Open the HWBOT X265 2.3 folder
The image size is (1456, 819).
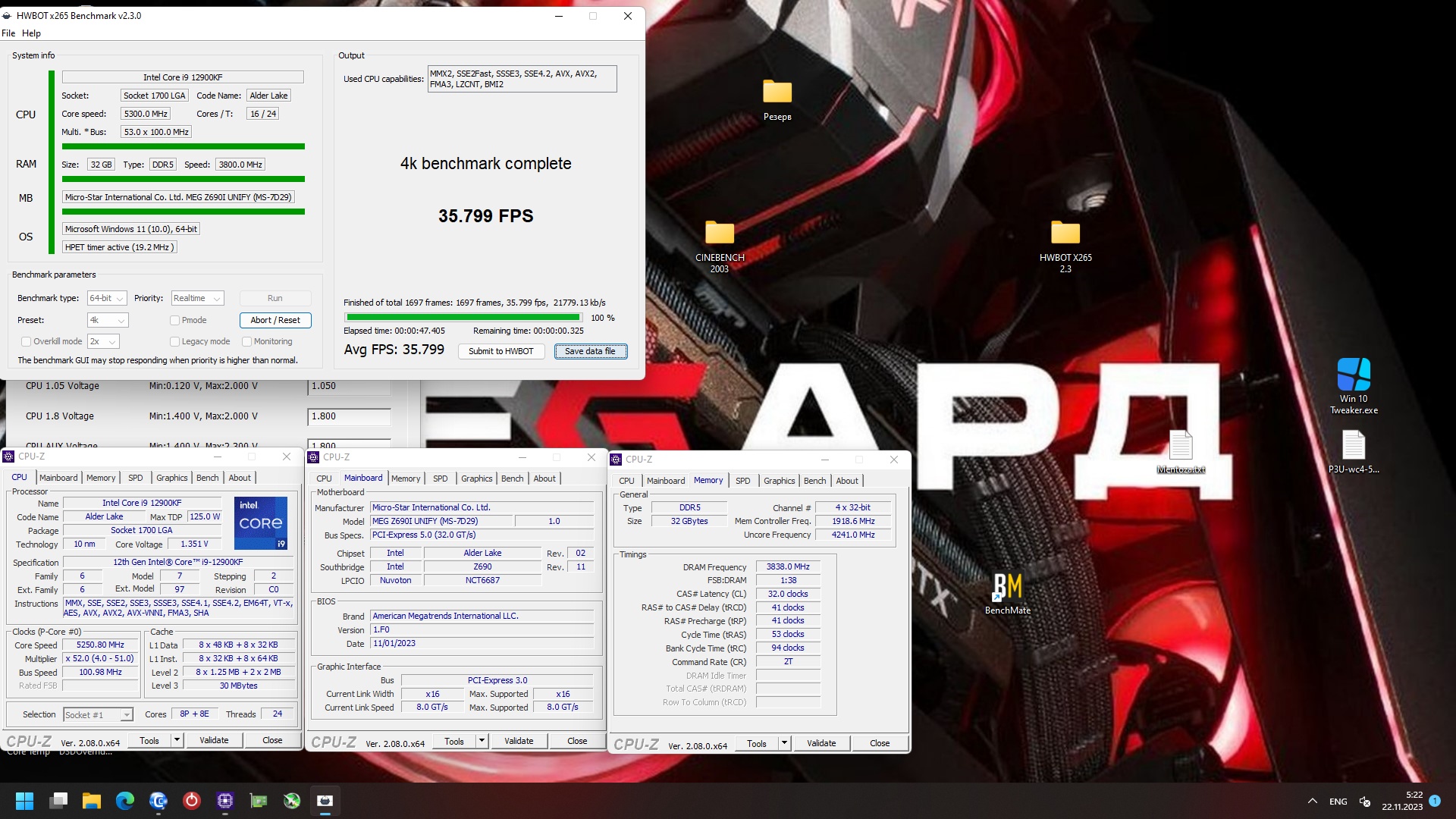point(1065,246)
